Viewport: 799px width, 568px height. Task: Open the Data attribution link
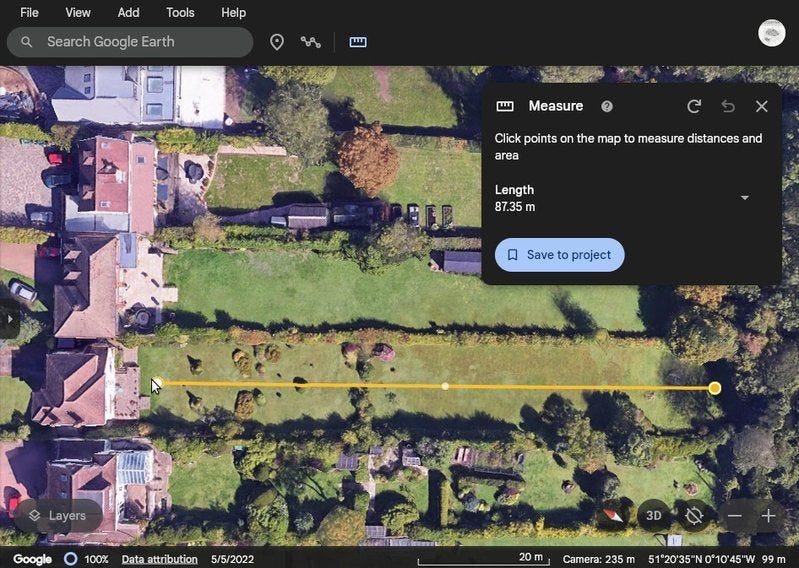(159, 559)
